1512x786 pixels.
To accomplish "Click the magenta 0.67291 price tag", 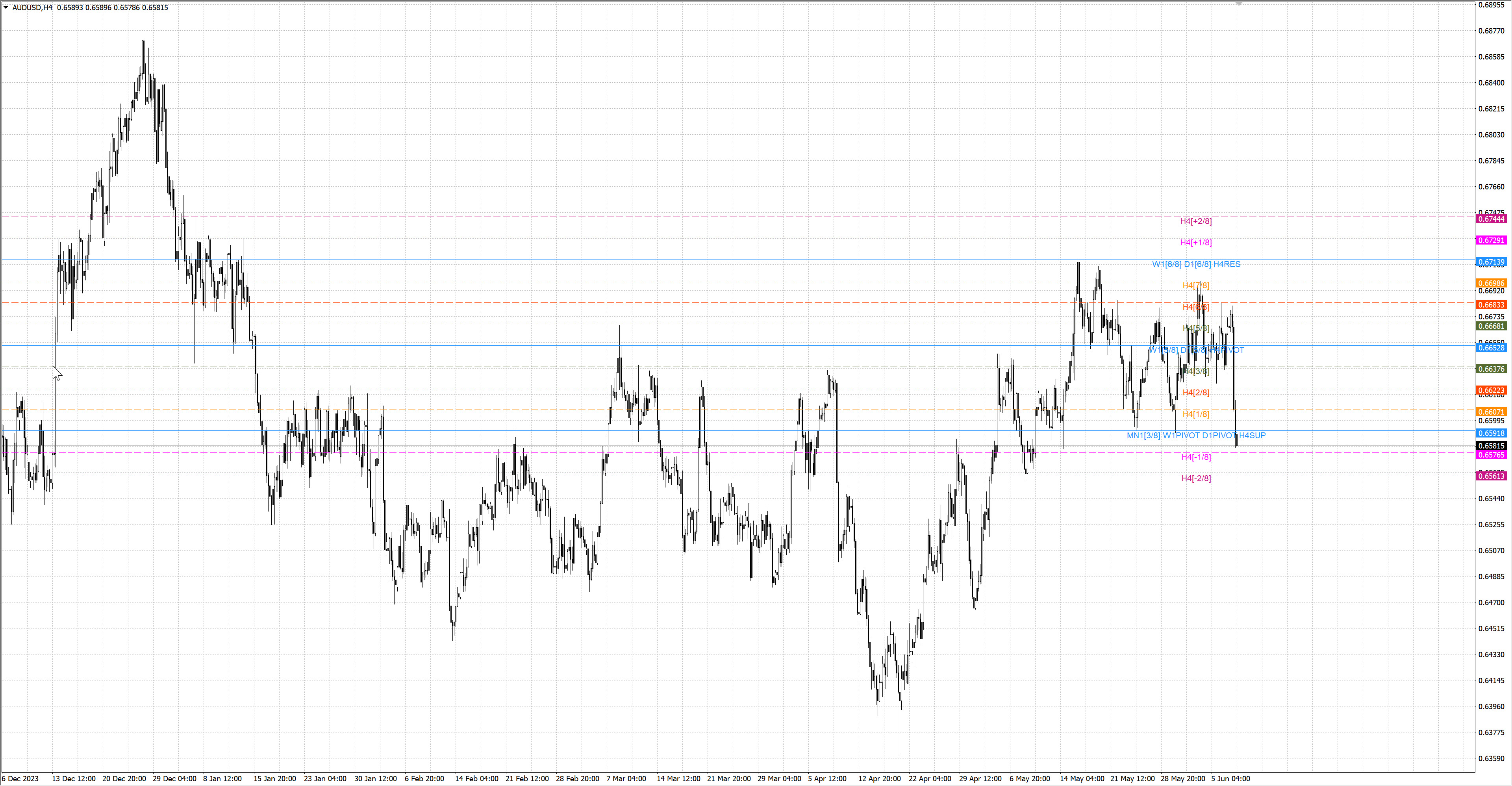I will coord(1491,240).
